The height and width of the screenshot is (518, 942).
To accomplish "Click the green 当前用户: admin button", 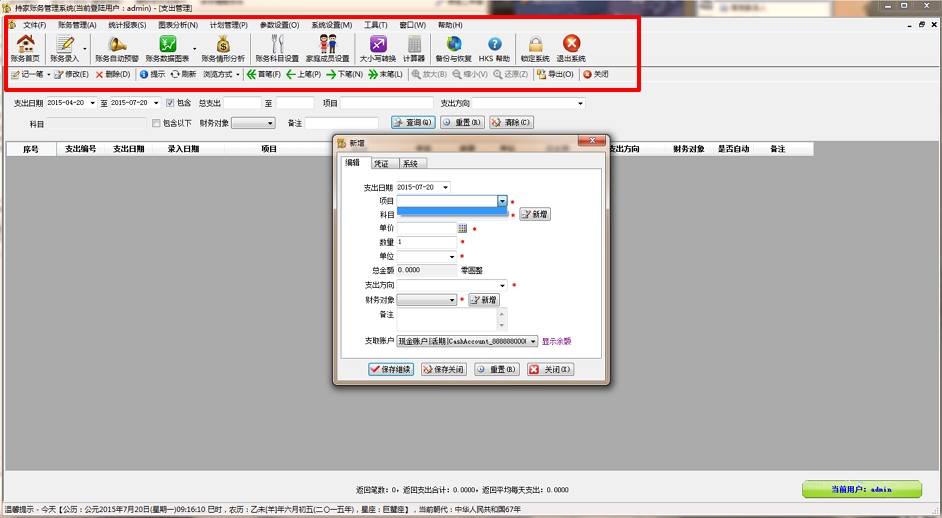I will coord(861,489).
